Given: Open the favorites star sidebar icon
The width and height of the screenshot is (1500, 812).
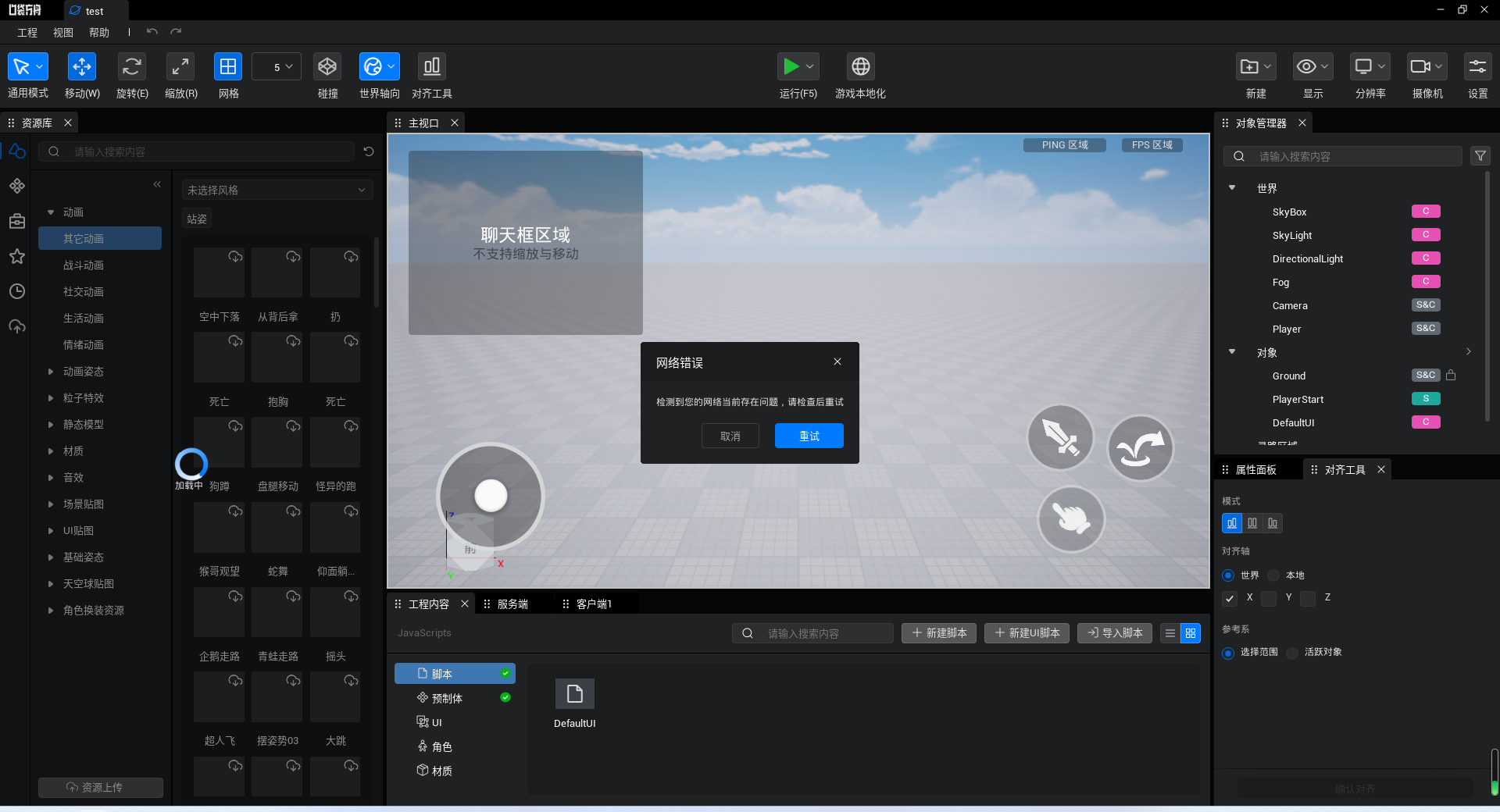Looking at the screenshot, I should pos(17,256).
